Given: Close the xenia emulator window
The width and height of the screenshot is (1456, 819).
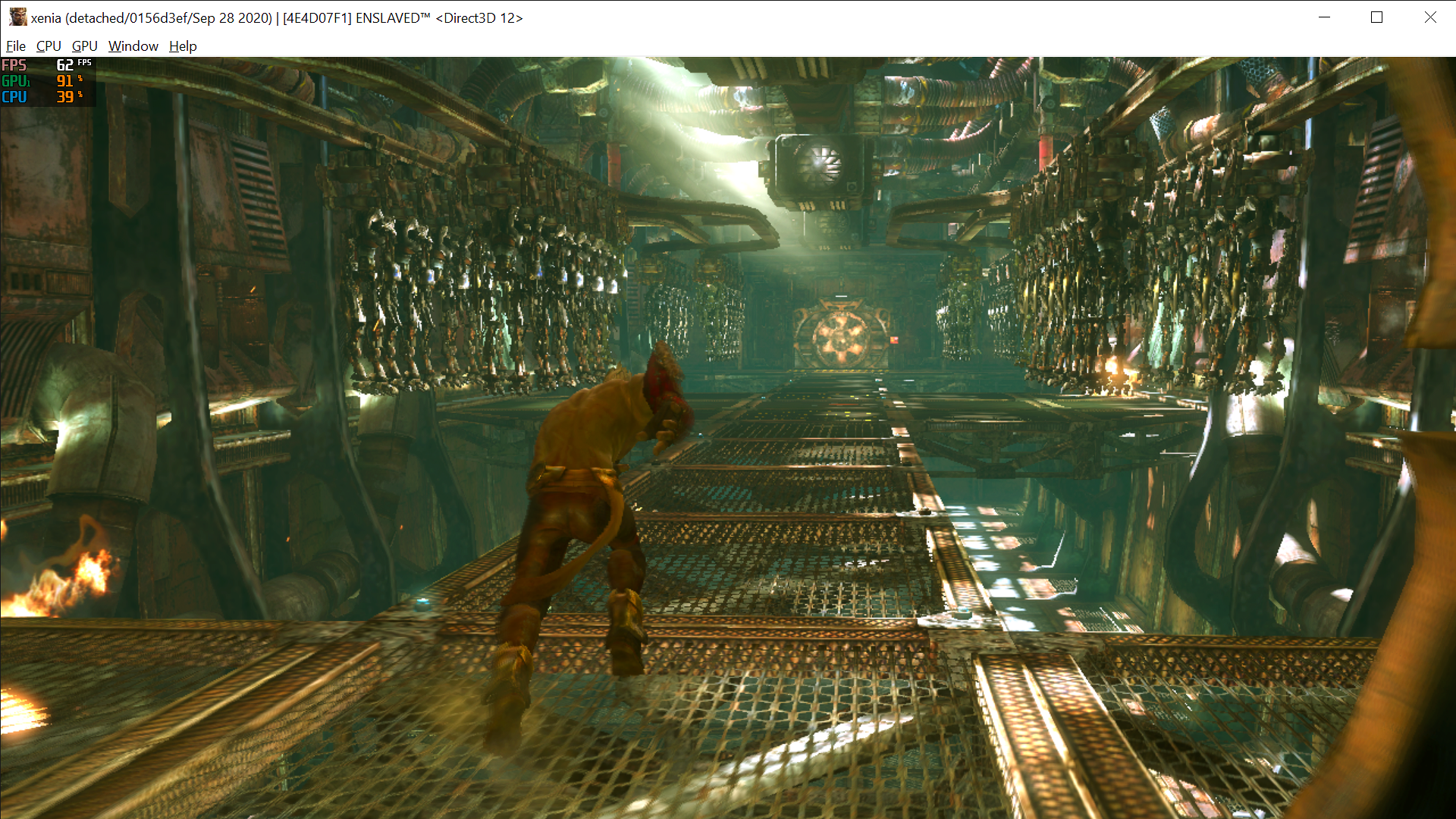Looking at the screenshot, I should 1429,17.
